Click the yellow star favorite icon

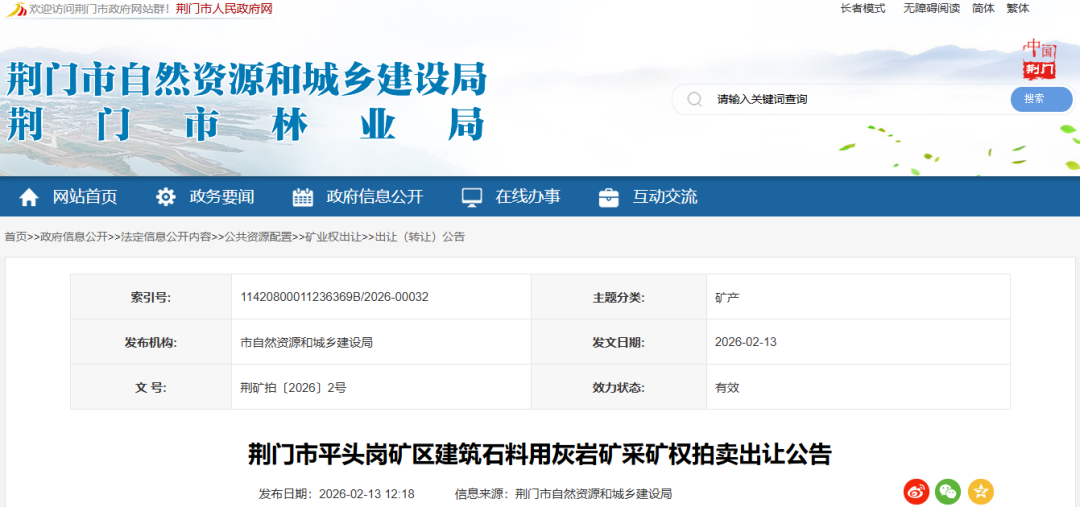pos(980,491)
